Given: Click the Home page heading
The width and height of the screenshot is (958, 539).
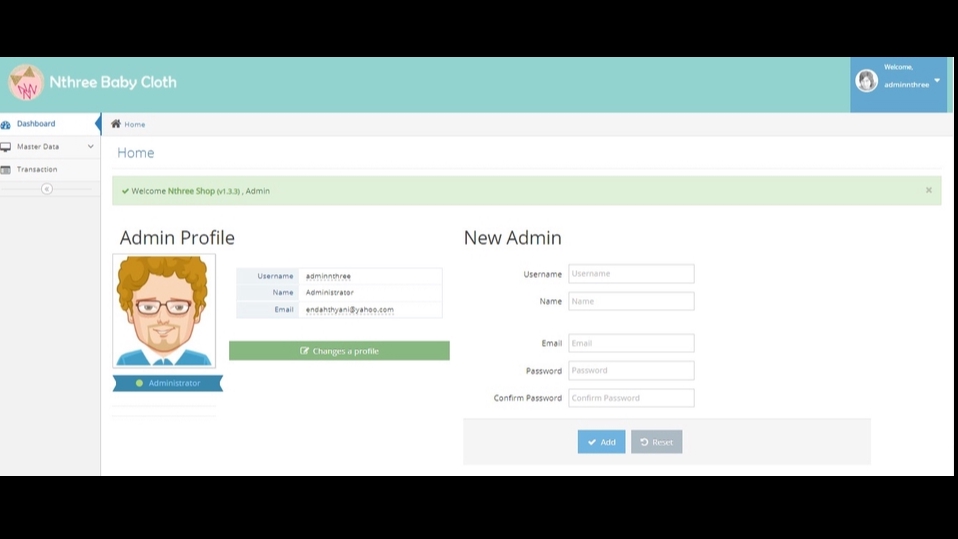Looking at the screenshot, I should [136, 153].
